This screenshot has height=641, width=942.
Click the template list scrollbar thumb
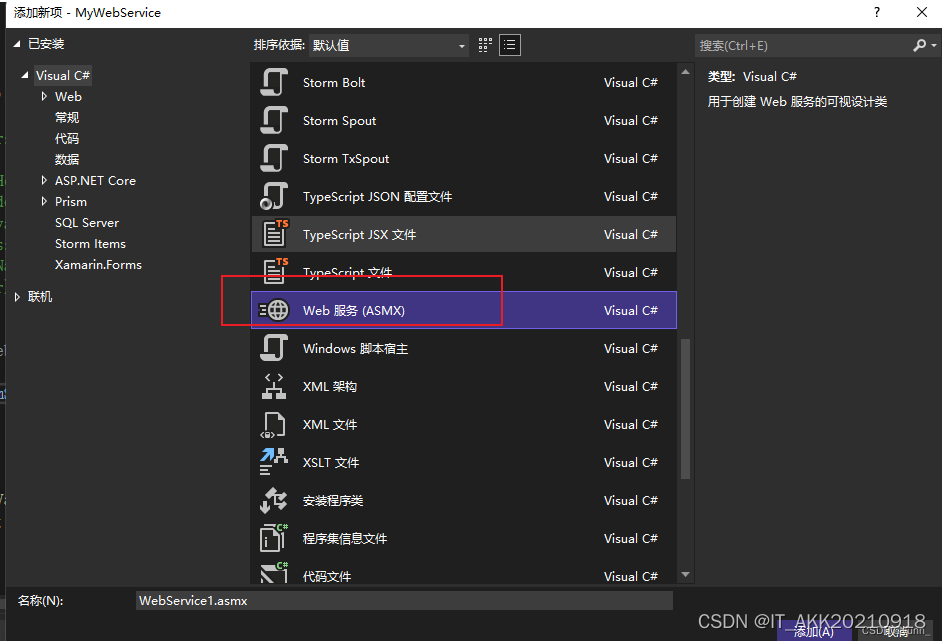tap(685, 409)
